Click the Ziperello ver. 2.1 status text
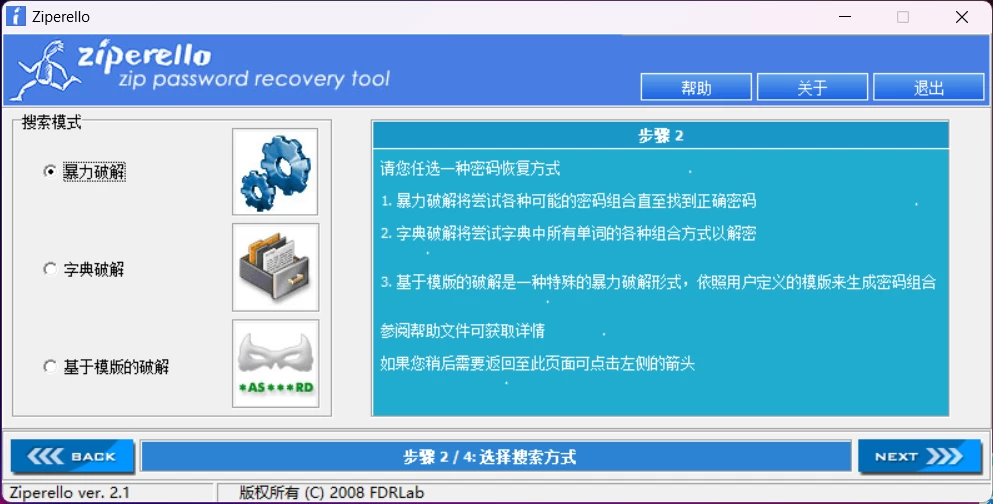Image resolution: width=993 pixels, height=504 pixels. tap(70, 493)
